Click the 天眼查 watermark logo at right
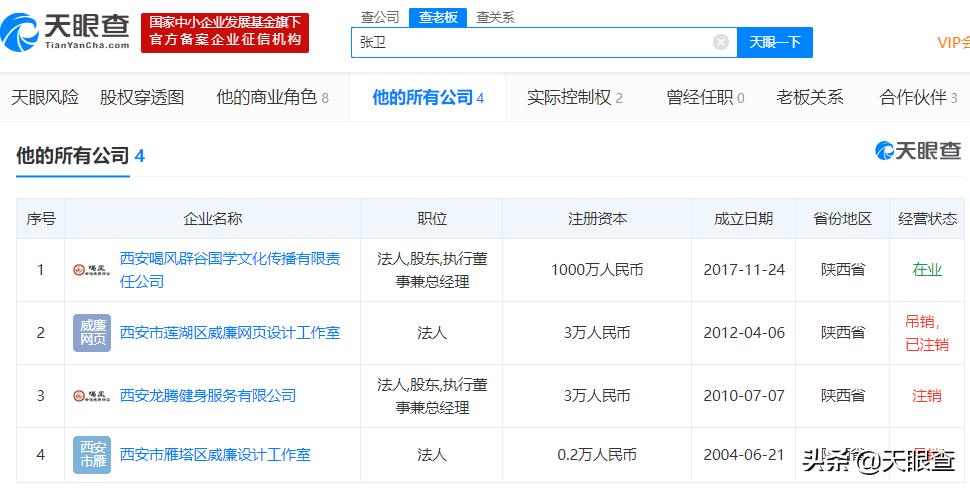 click(x=917, y=151)
